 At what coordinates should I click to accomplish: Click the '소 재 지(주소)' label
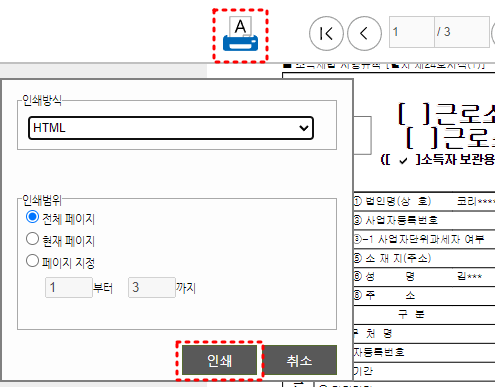(398, 258)
